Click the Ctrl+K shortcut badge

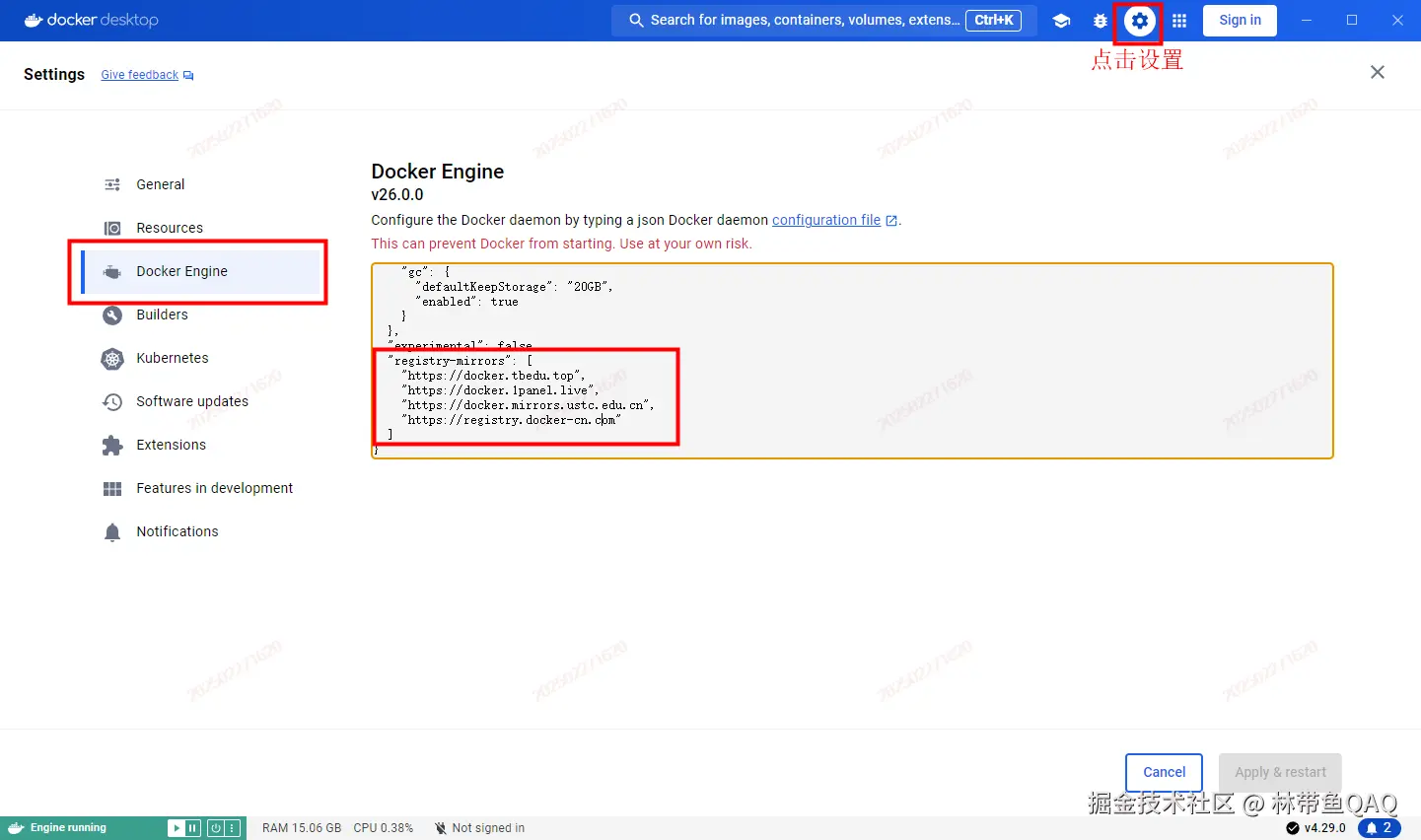click(x=994, y=20)
